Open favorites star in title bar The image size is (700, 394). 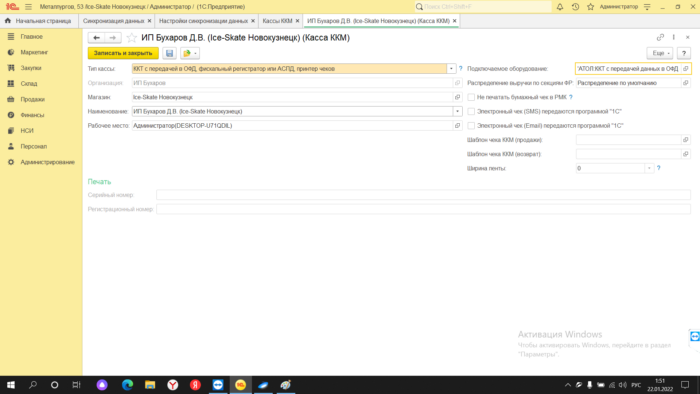[591, 7]
